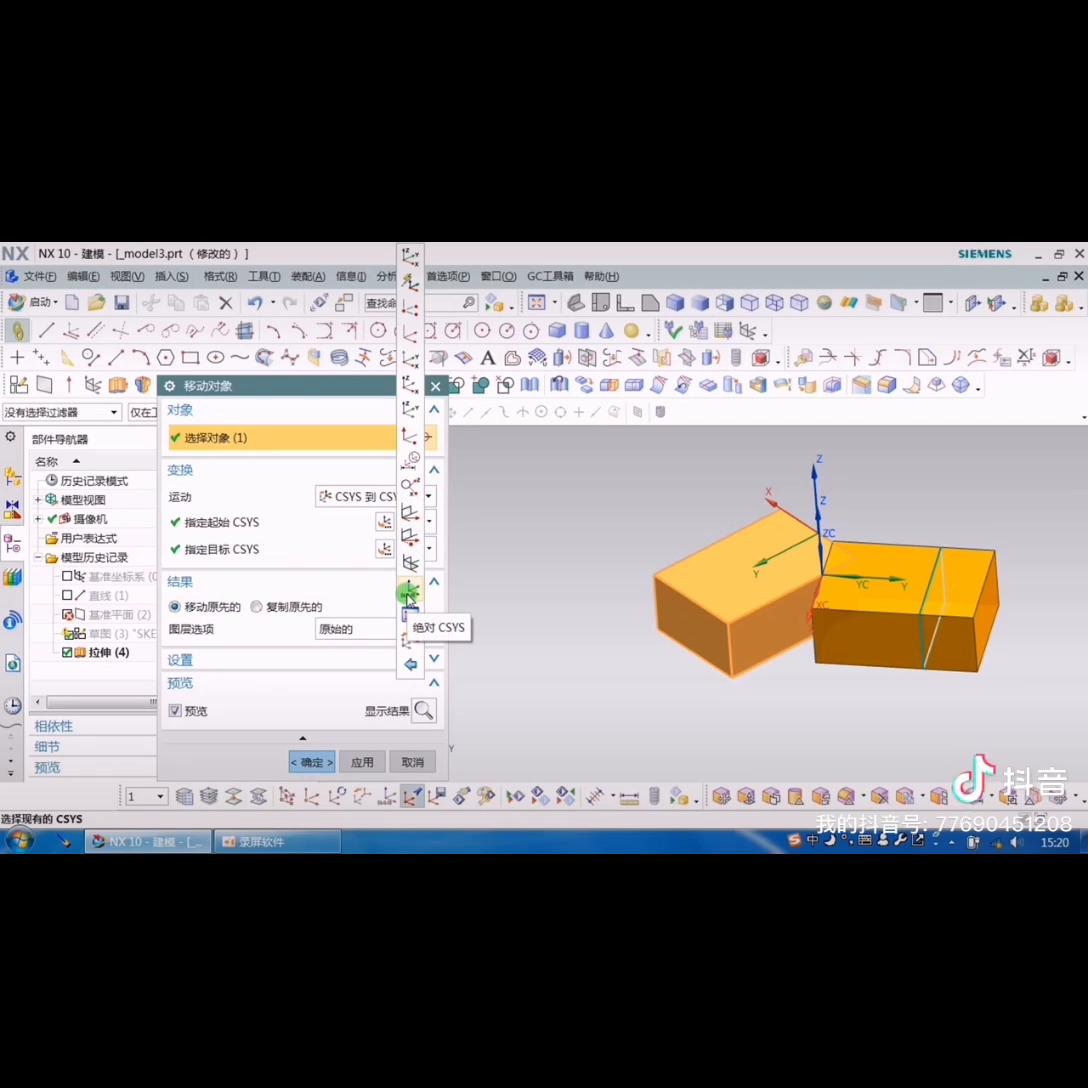Click the Undo arrow icon

coord(255,303)
